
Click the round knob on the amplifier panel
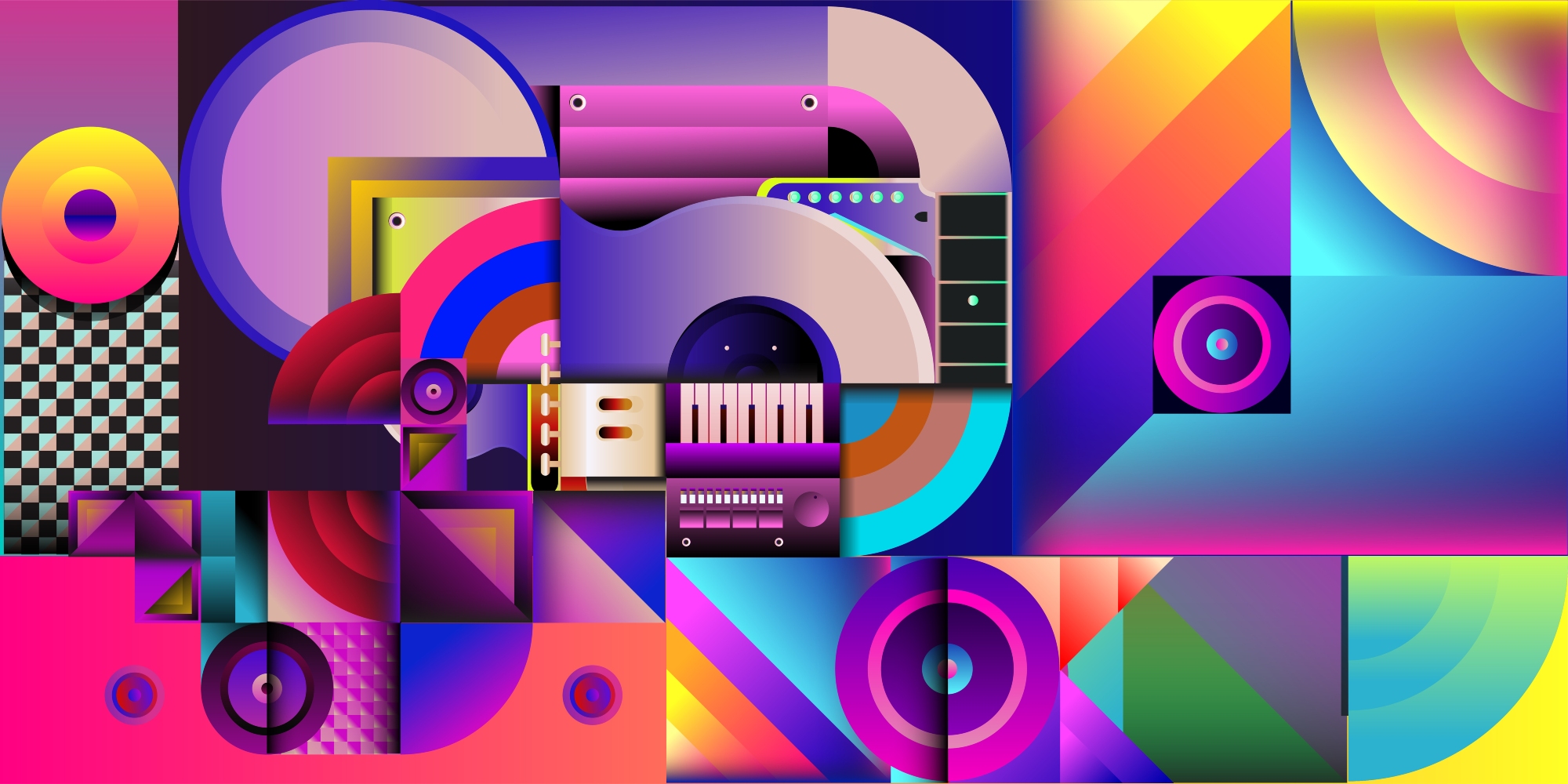click(811, 510)
